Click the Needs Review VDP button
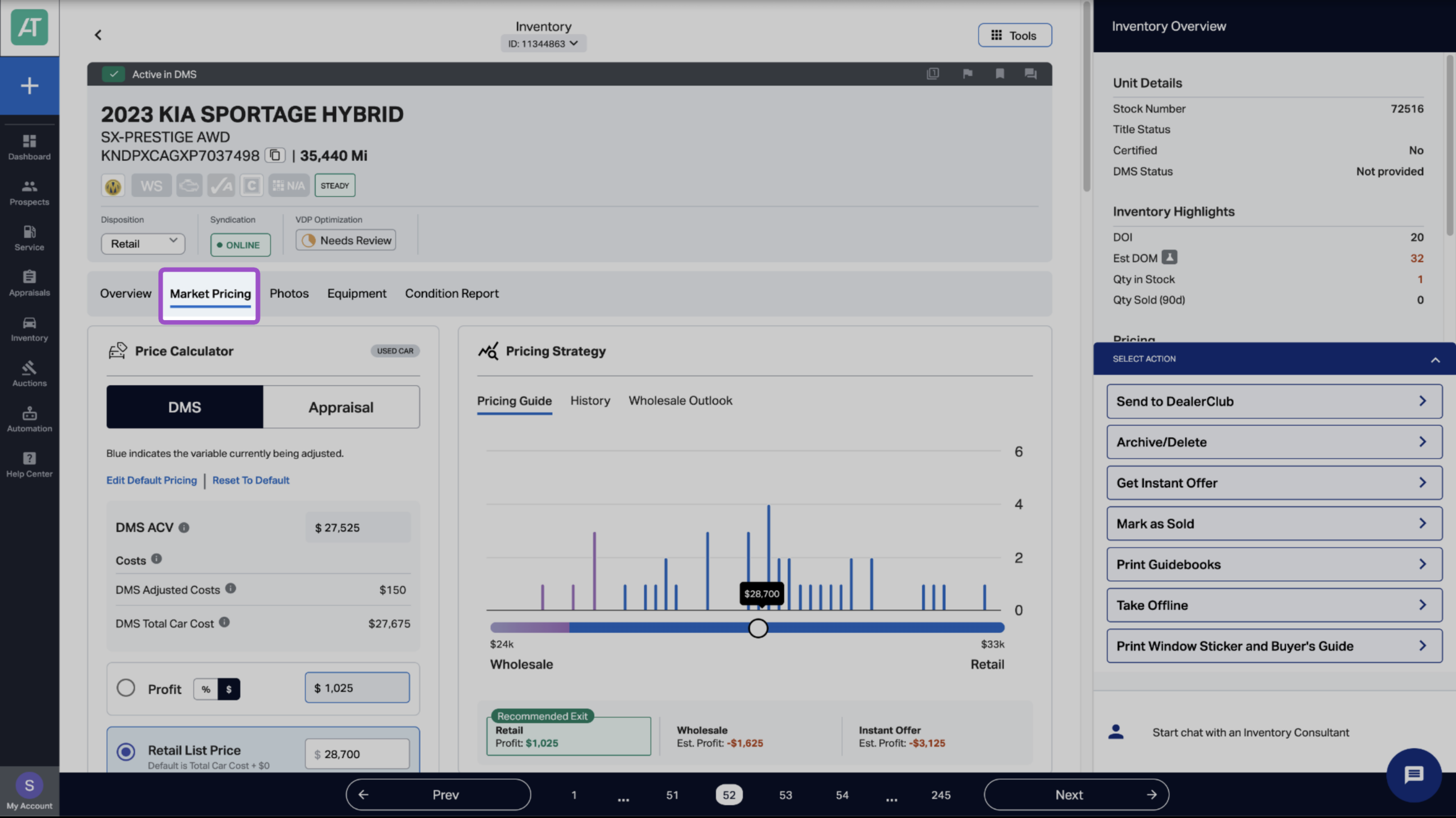The image size is (1456, 818). (x=346, y=240)
